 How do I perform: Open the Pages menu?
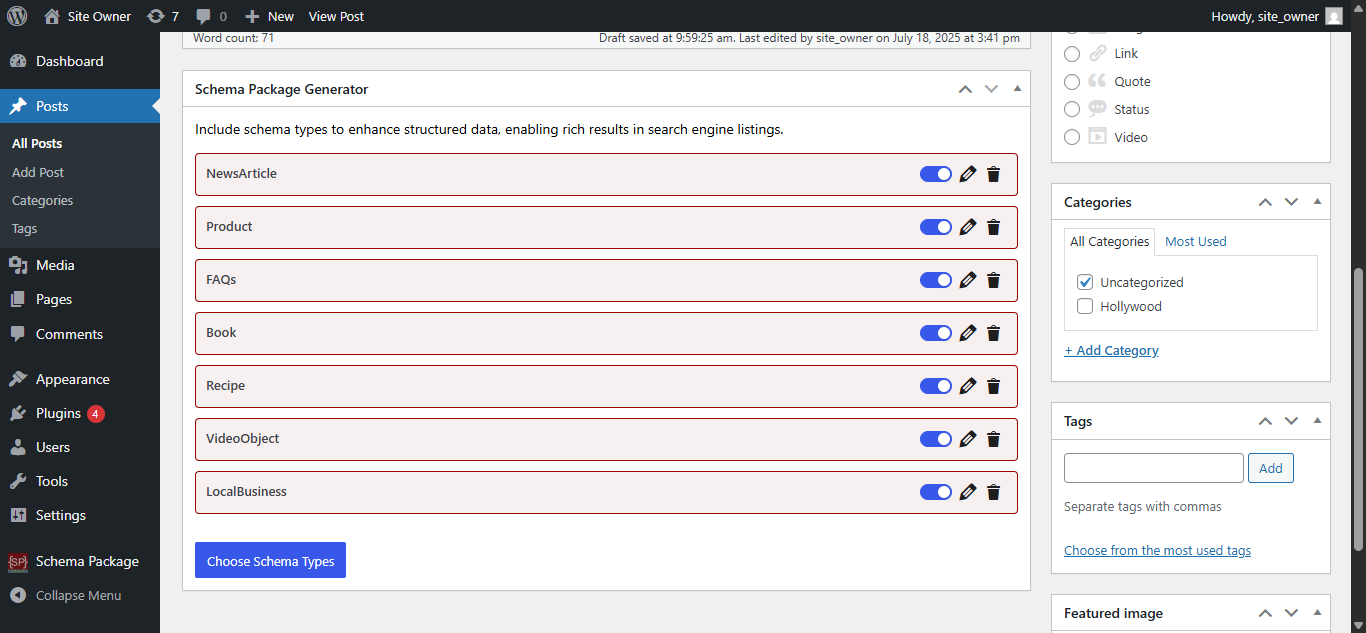[x=80, y=299]
